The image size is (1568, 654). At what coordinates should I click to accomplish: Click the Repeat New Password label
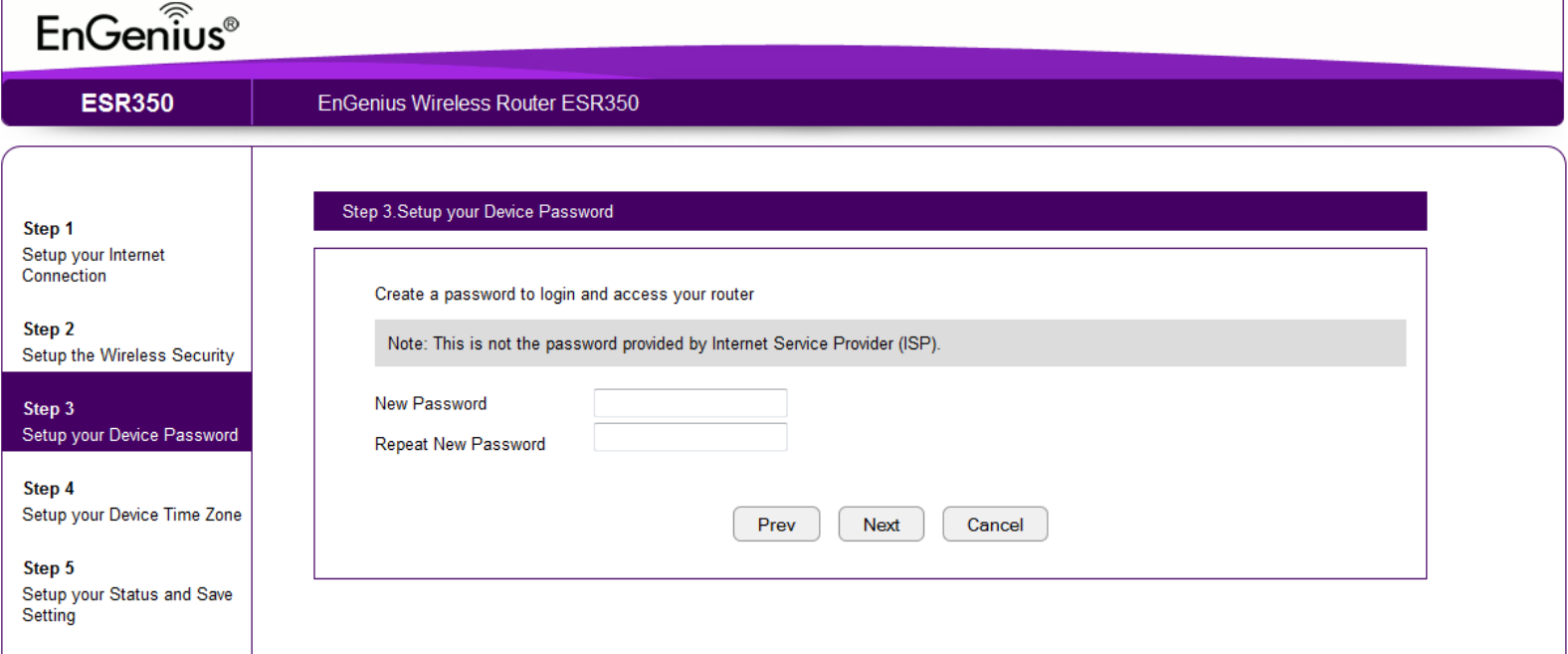460,444
